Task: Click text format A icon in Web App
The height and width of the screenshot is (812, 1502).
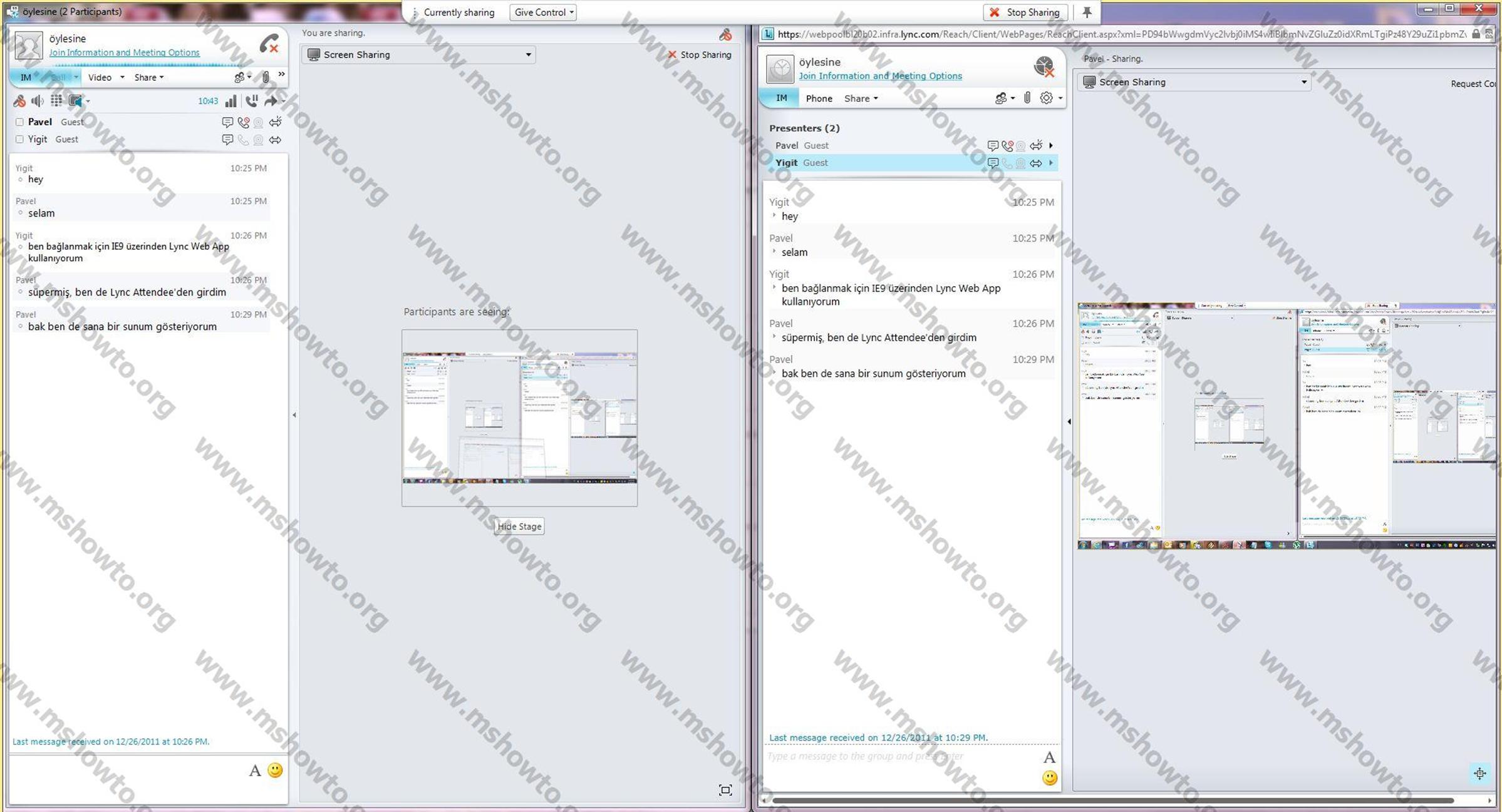Action: point(1049,758)
